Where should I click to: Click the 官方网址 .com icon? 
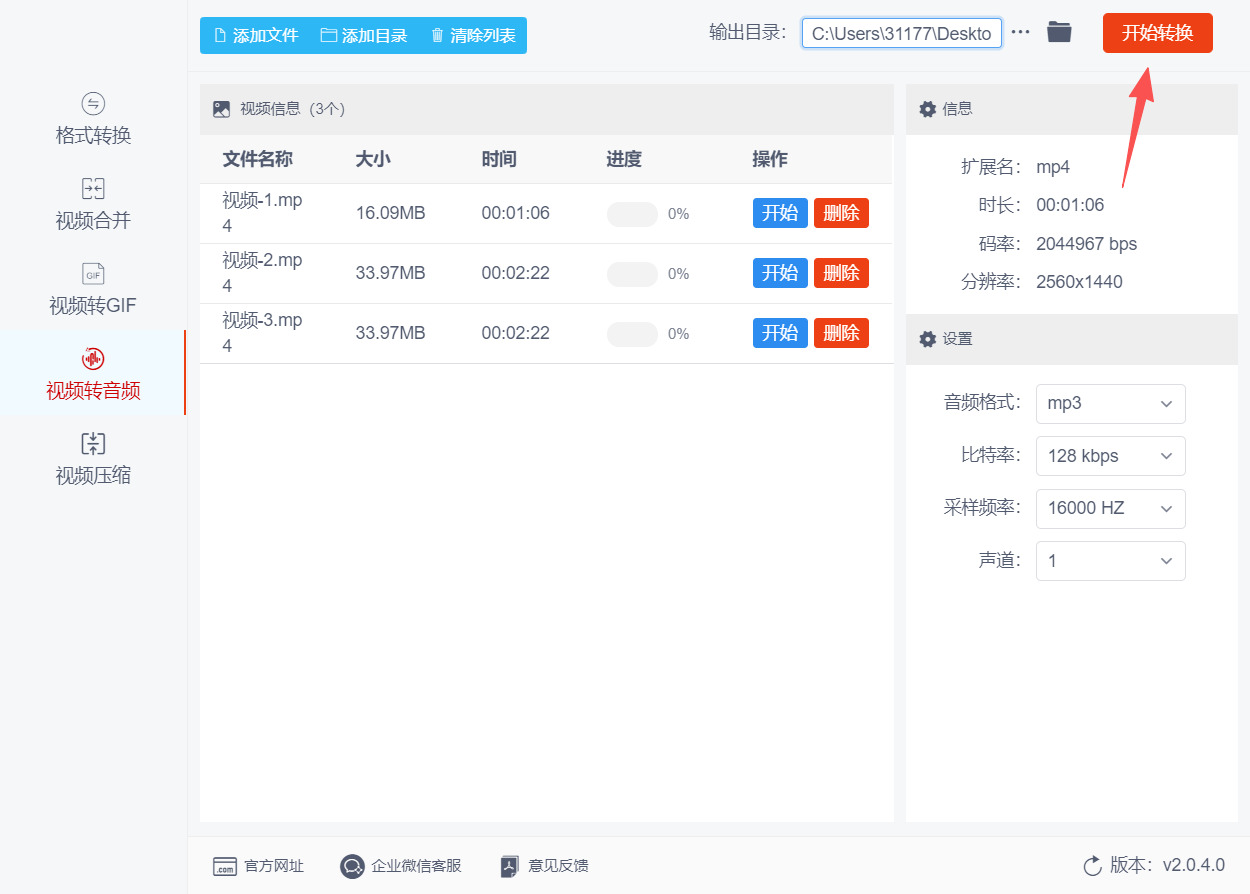225,866
